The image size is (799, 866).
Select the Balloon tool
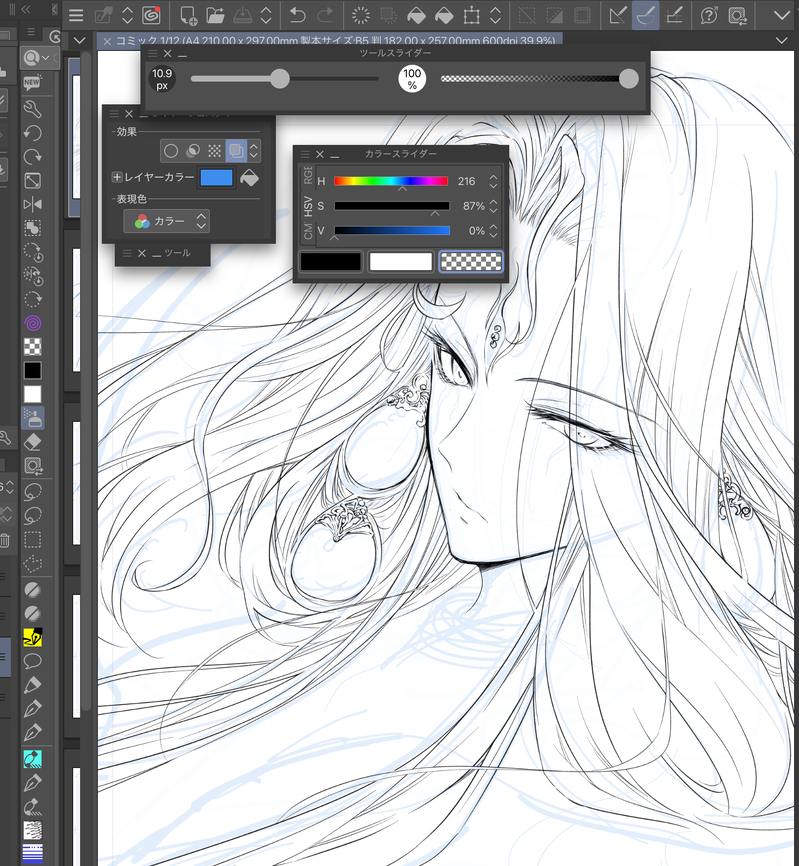pyautogui.click(x=33, y=661)
